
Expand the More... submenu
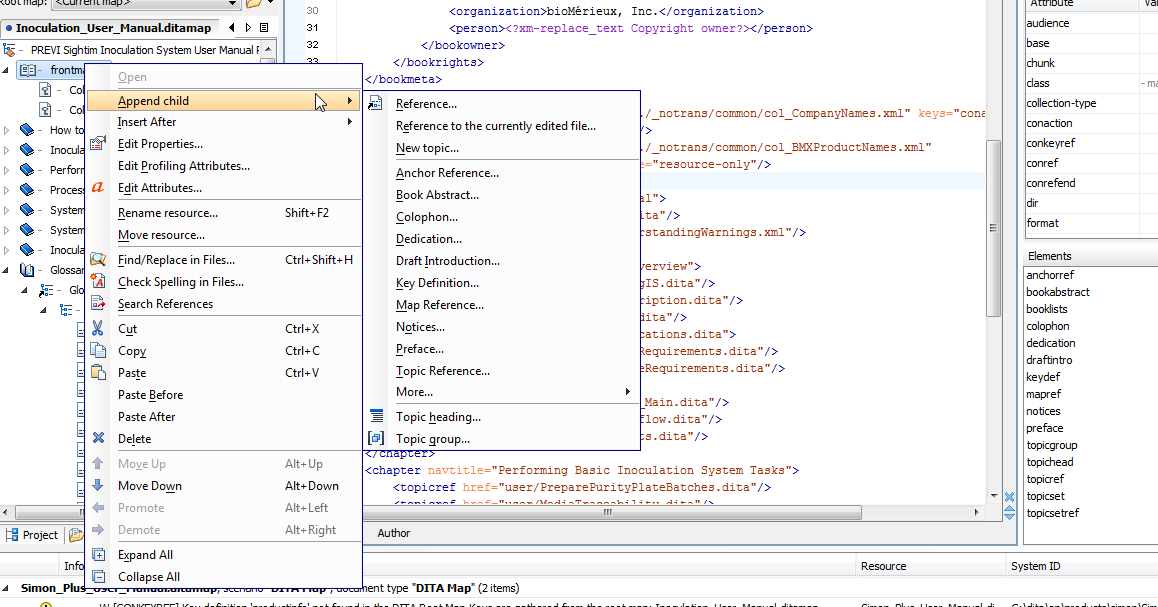(502, 392)
